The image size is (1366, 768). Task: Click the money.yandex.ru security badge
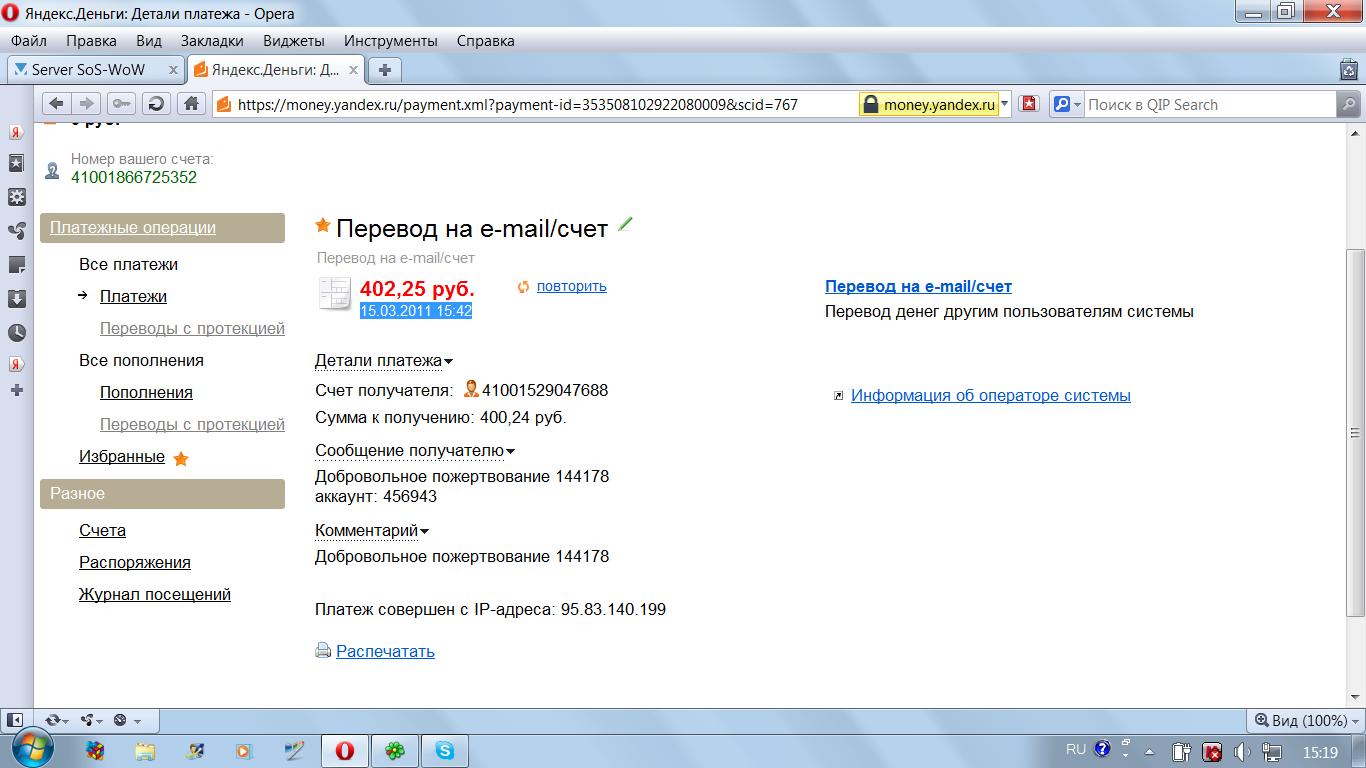[x=929, y=104]
